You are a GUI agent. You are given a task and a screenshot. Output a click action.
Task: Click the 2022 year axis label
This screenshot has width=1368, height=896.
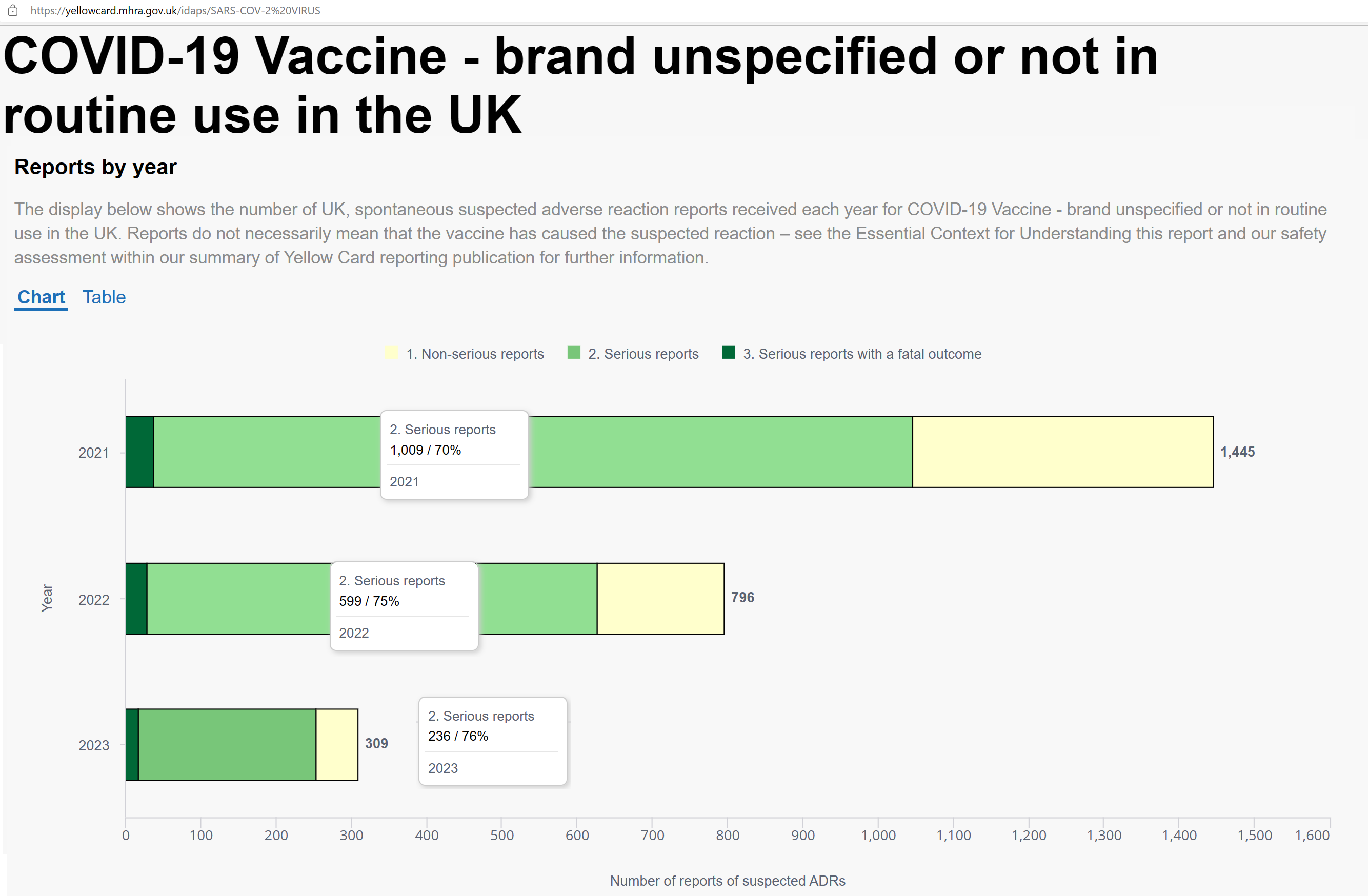point(94,599)
